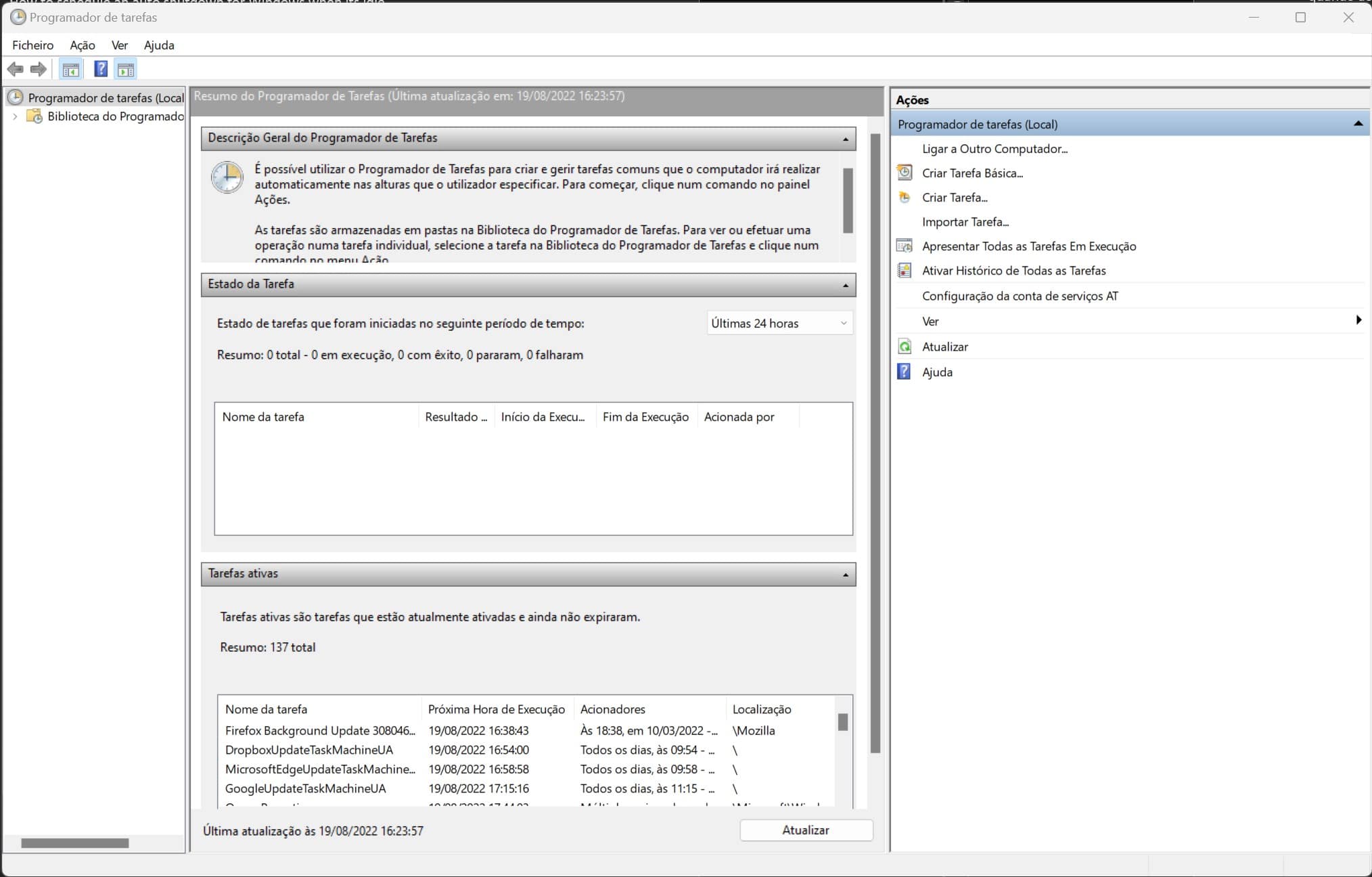Image resolution: width=1372 pixels, height=877 pixels.
Task: Open the Ficheiro menu
Action: click(32, 45)
